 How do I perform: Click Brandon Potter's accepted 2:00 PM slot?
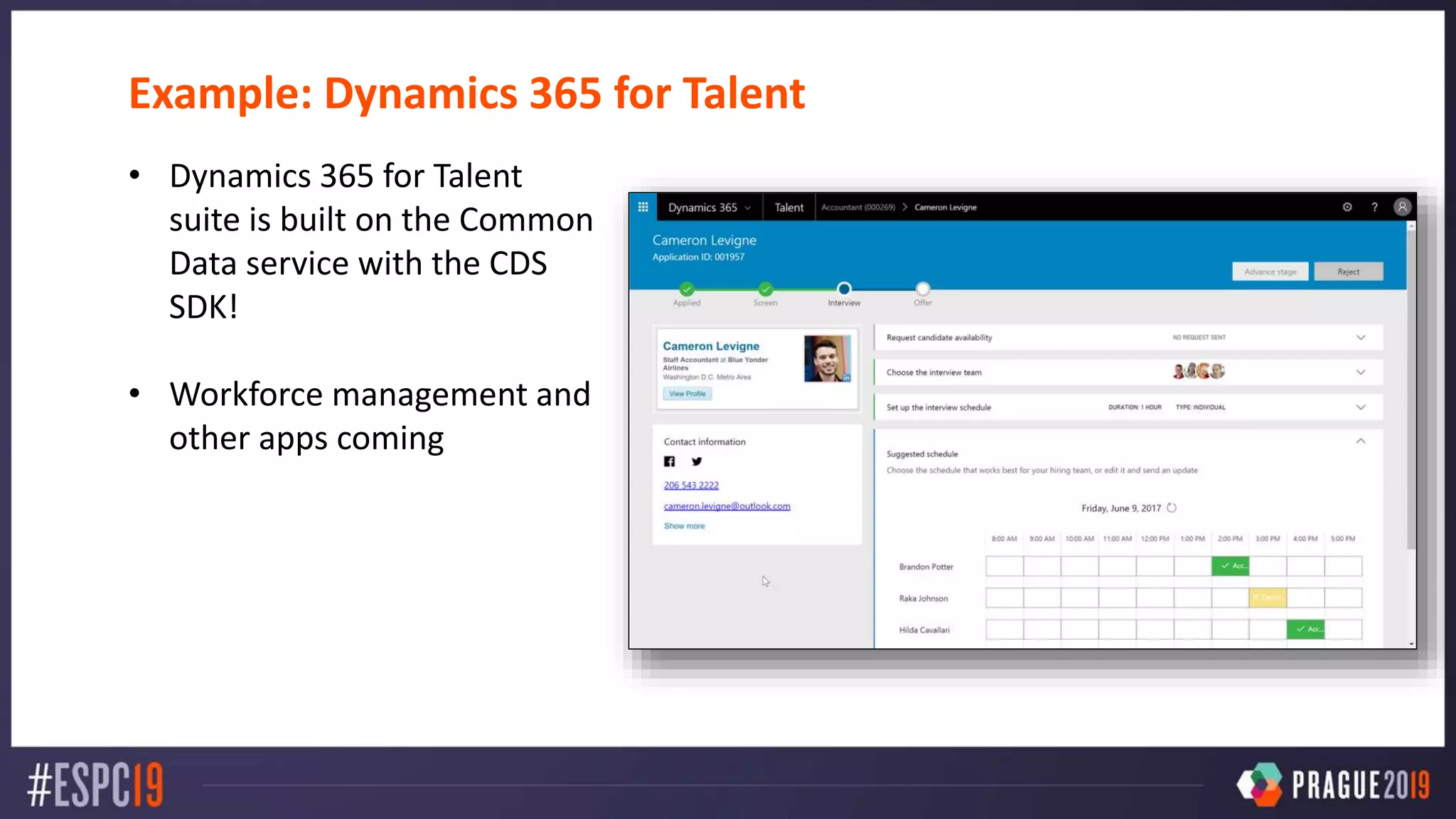click(x=1230, y=566)
